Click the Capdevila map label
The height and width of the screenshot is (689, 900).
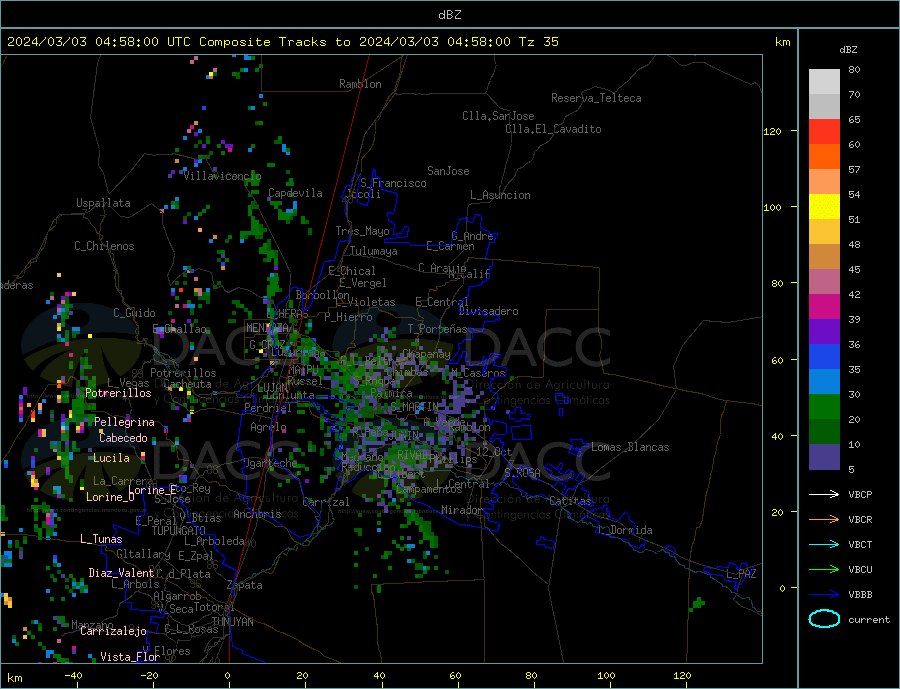pyautogui.click(x=295, y=193)
